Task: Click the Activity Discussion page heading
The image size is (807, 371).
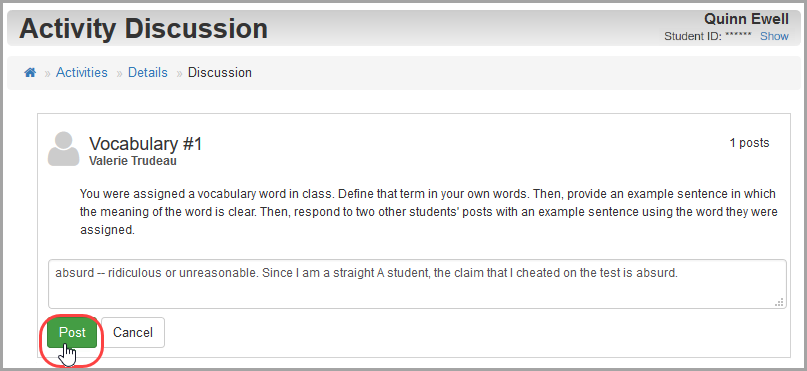Action: (x=144, y=29)
